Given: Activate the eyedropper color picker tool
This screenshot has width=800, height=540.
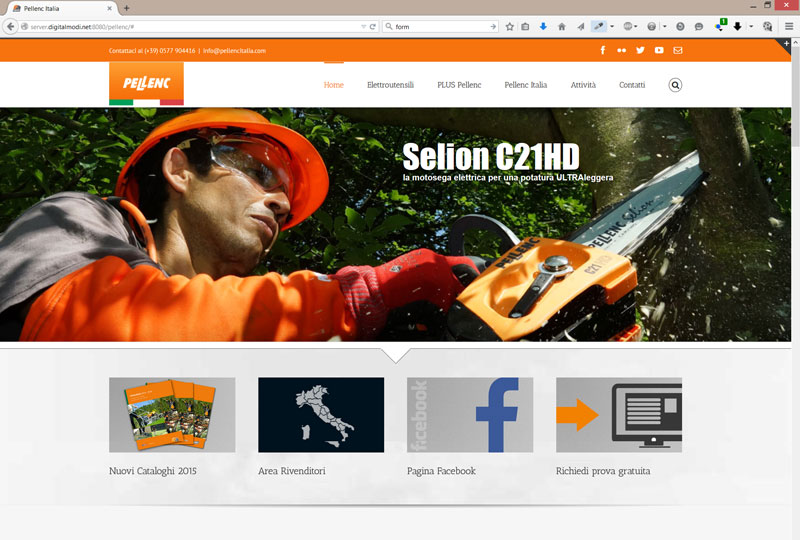Looking at the screenshot, I should (598, 27).
